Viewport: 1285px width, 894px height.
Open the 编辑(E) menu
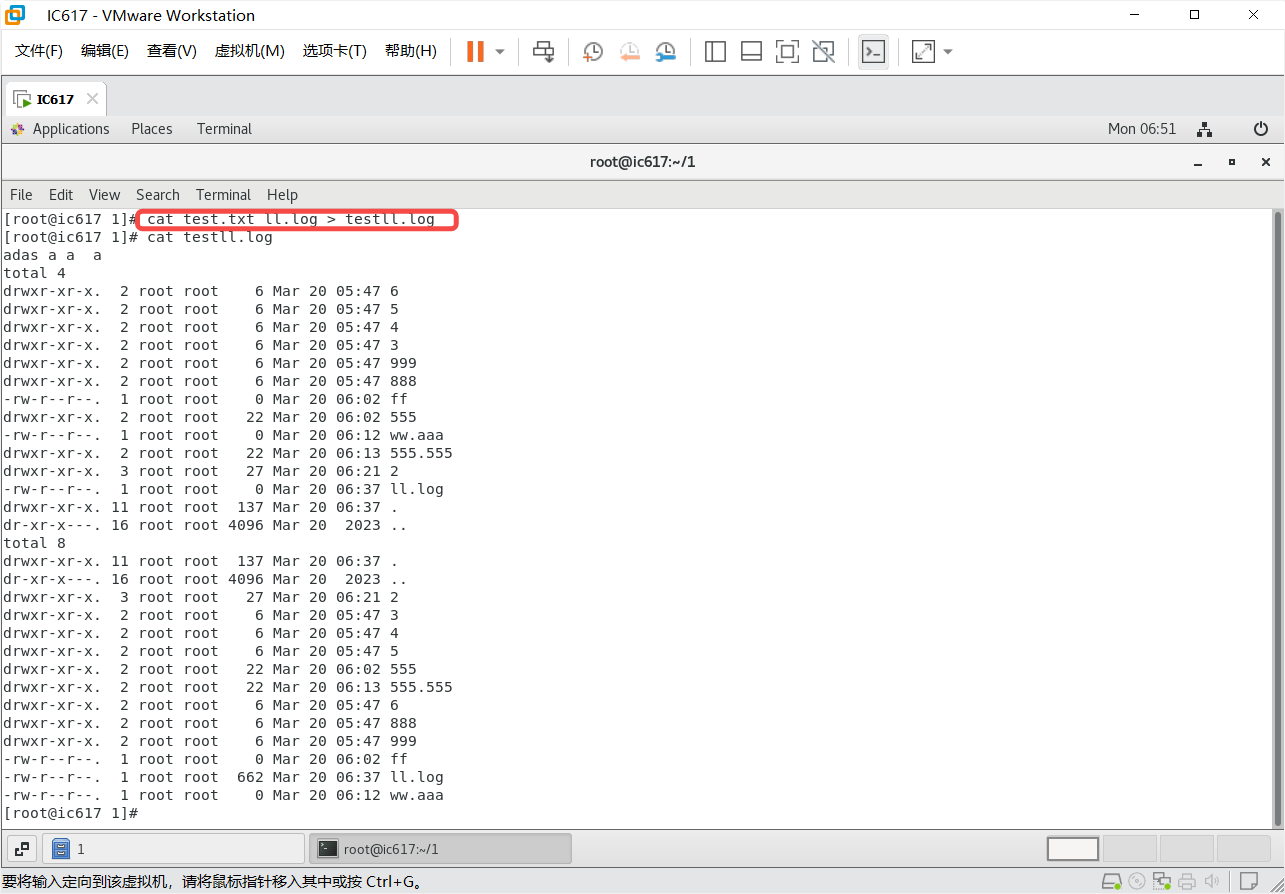[105, 51]
